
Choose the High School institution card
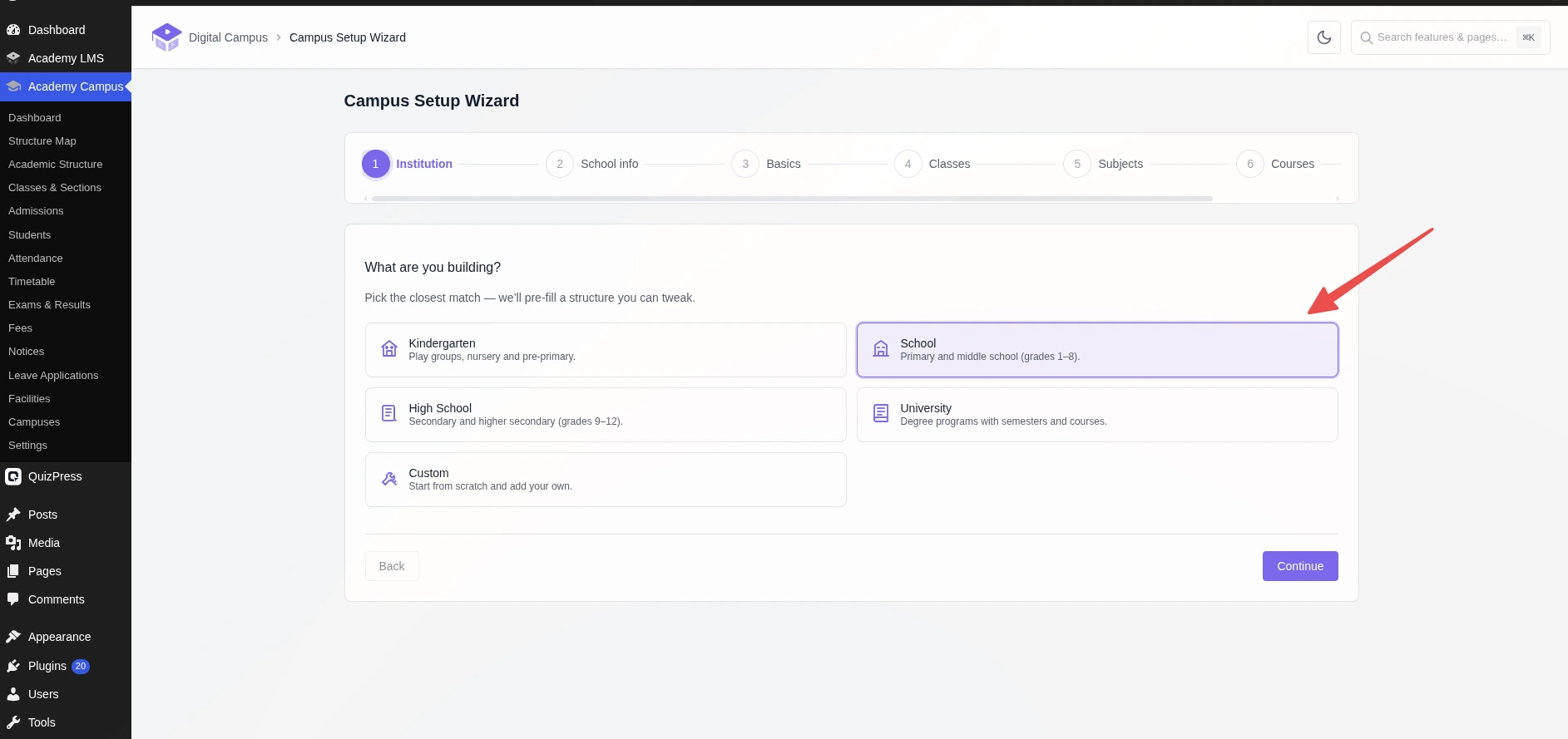(606, 415)
